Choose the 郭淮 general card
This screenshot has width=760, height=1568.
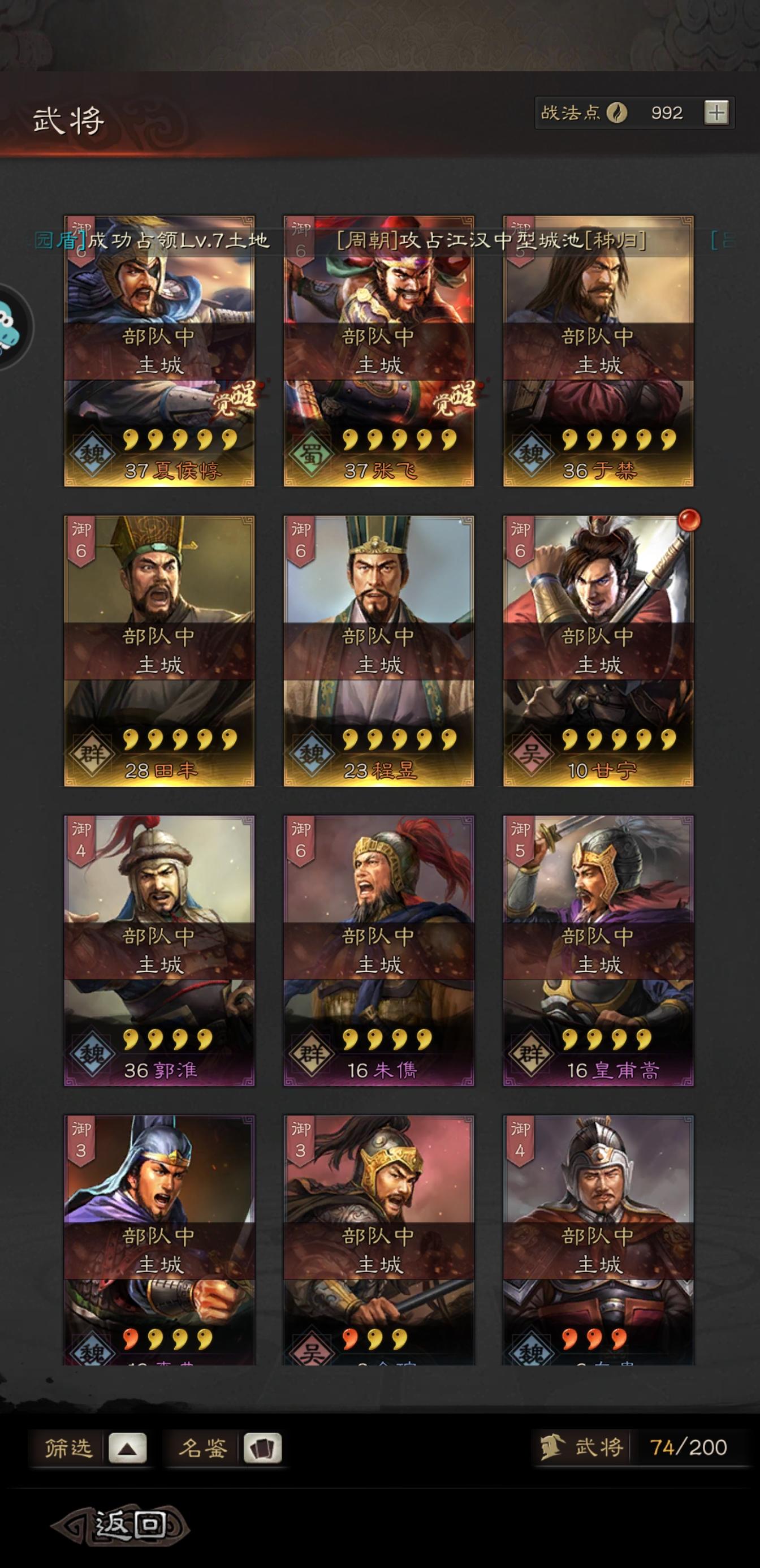[x=159, y=951]
